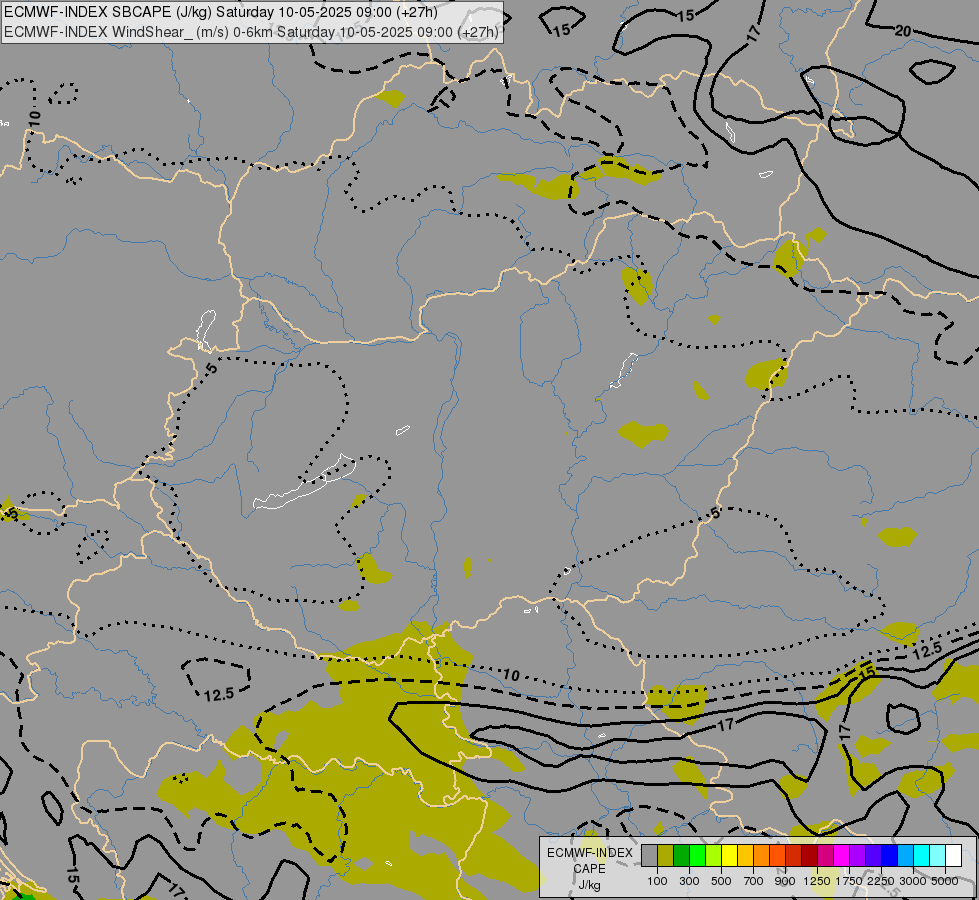Click the 'CAPE' word in the legend box

(589, 869)
